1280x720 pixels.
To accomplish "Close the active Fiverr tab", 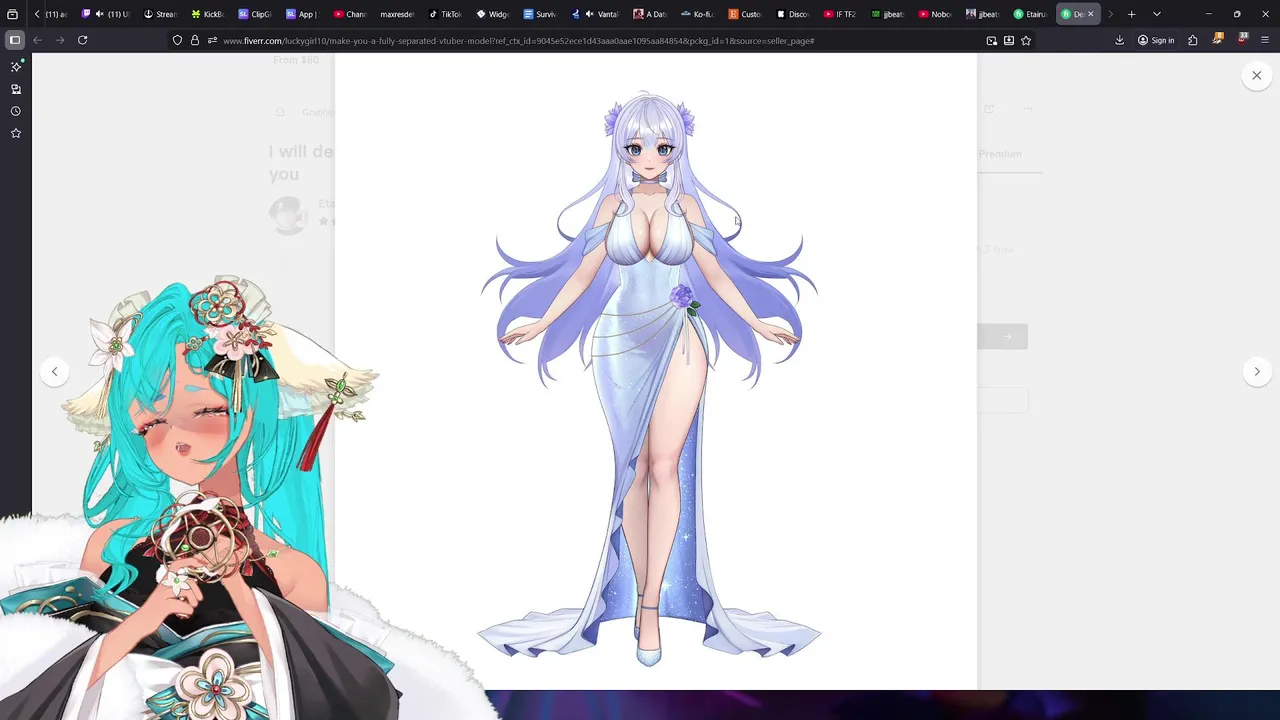I will tap(1090, 14).
